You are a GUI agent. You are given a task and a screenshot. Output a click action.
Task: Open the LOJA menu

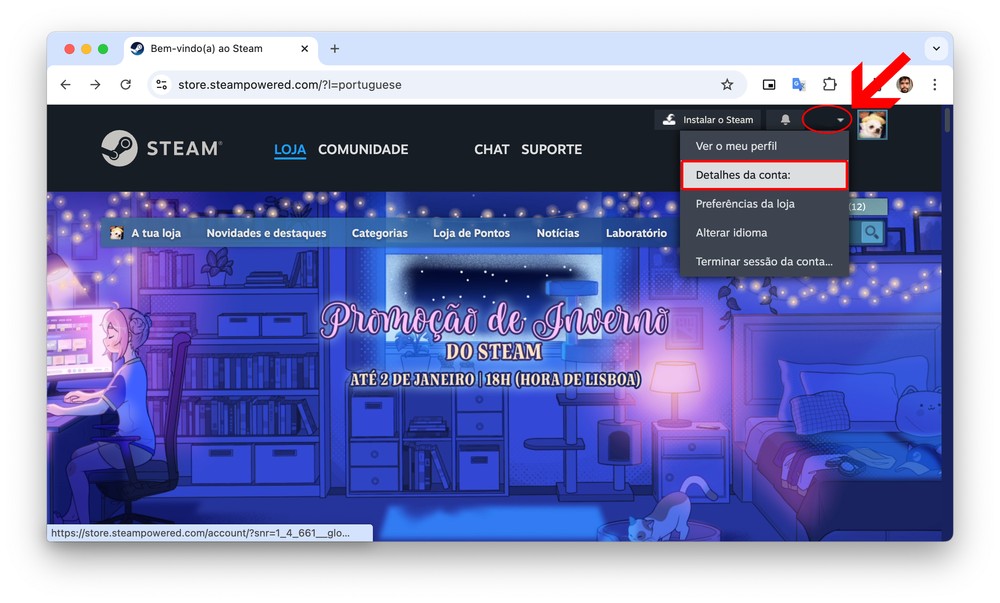point(290,149)
